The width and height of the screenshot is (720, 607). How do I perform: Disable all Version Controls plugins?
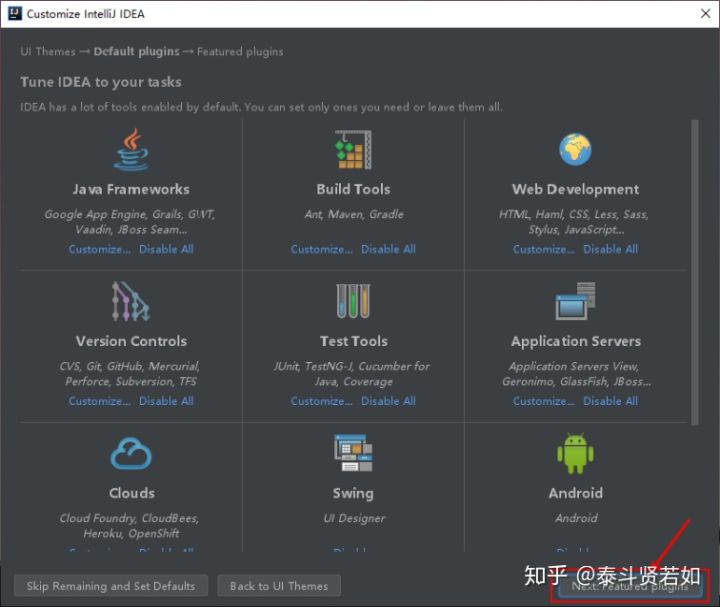[x=166, y=401]
